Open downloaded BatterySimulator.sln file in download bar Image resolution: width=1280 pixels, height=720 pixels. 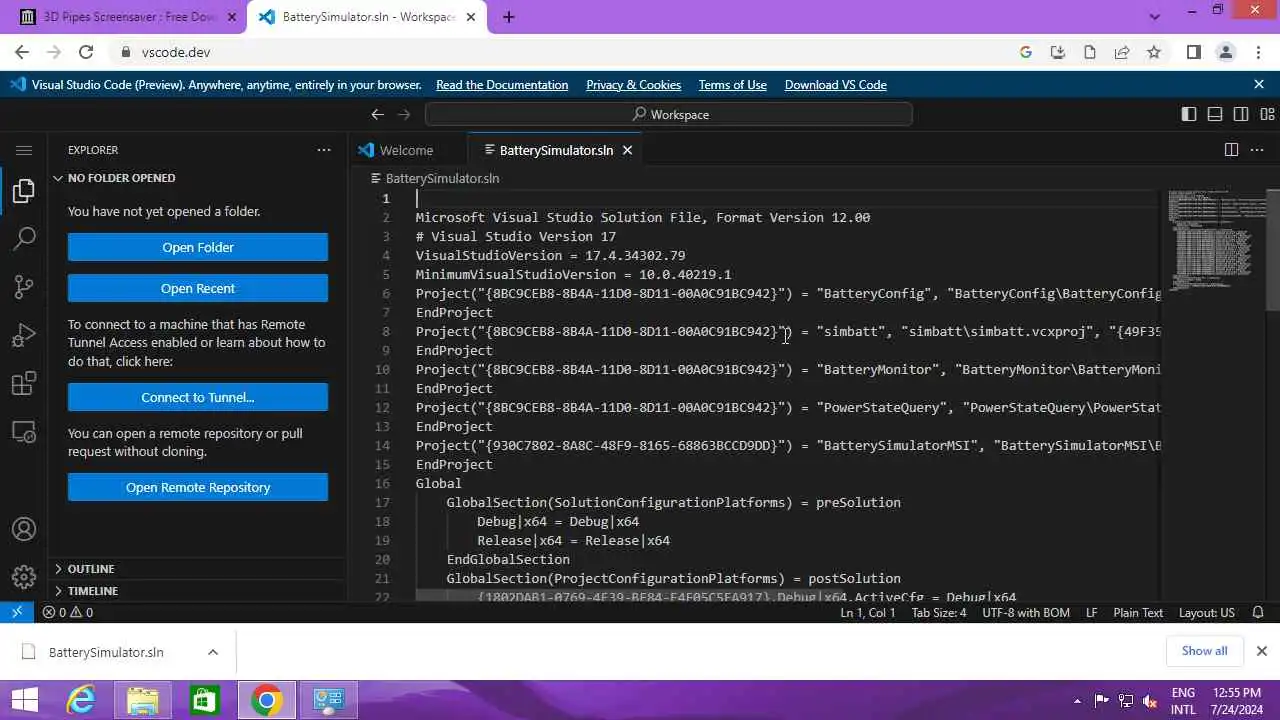(x=106, y=652)
